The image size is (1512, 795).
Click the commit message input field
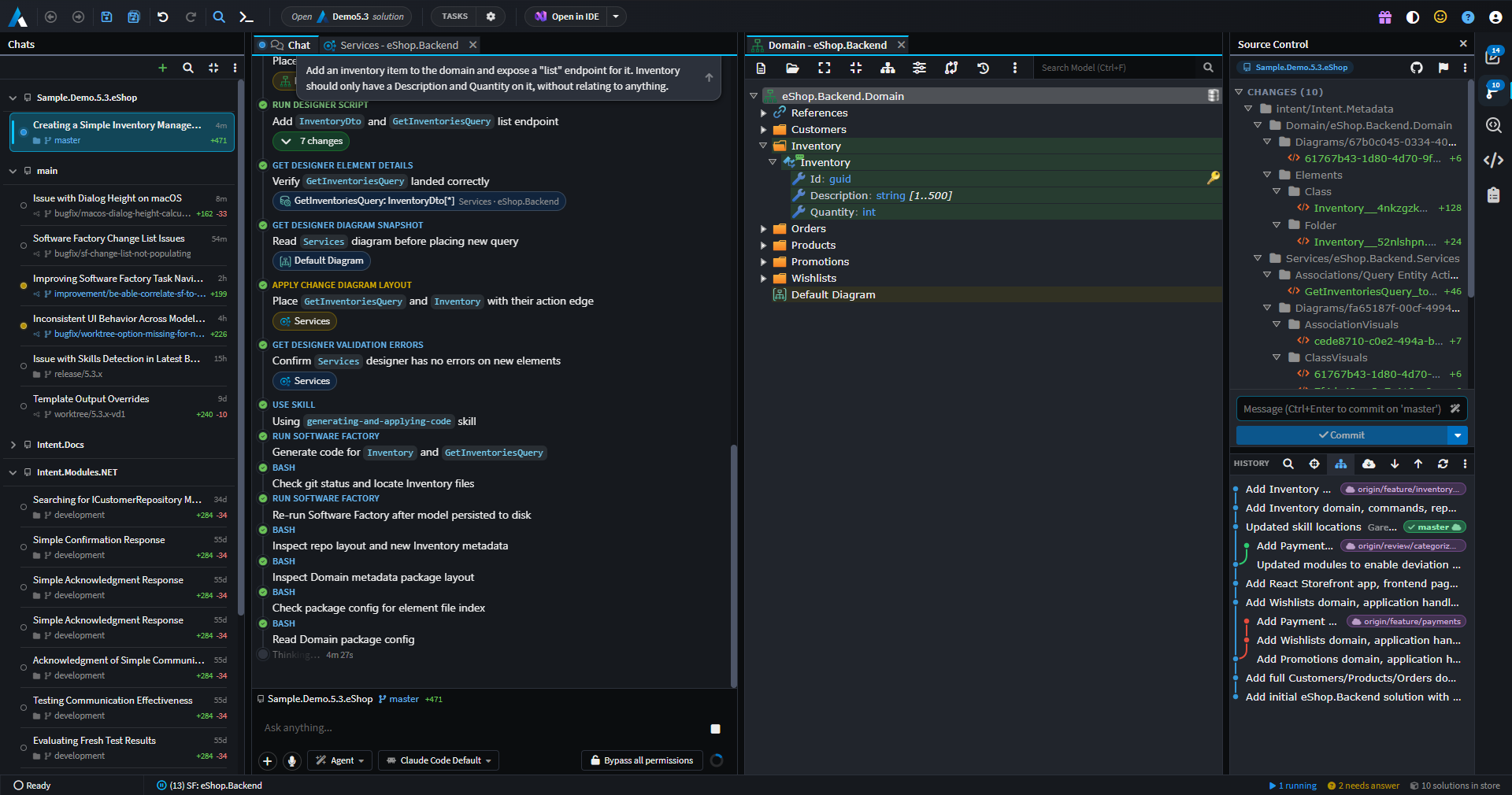[x=1342, y=409]
